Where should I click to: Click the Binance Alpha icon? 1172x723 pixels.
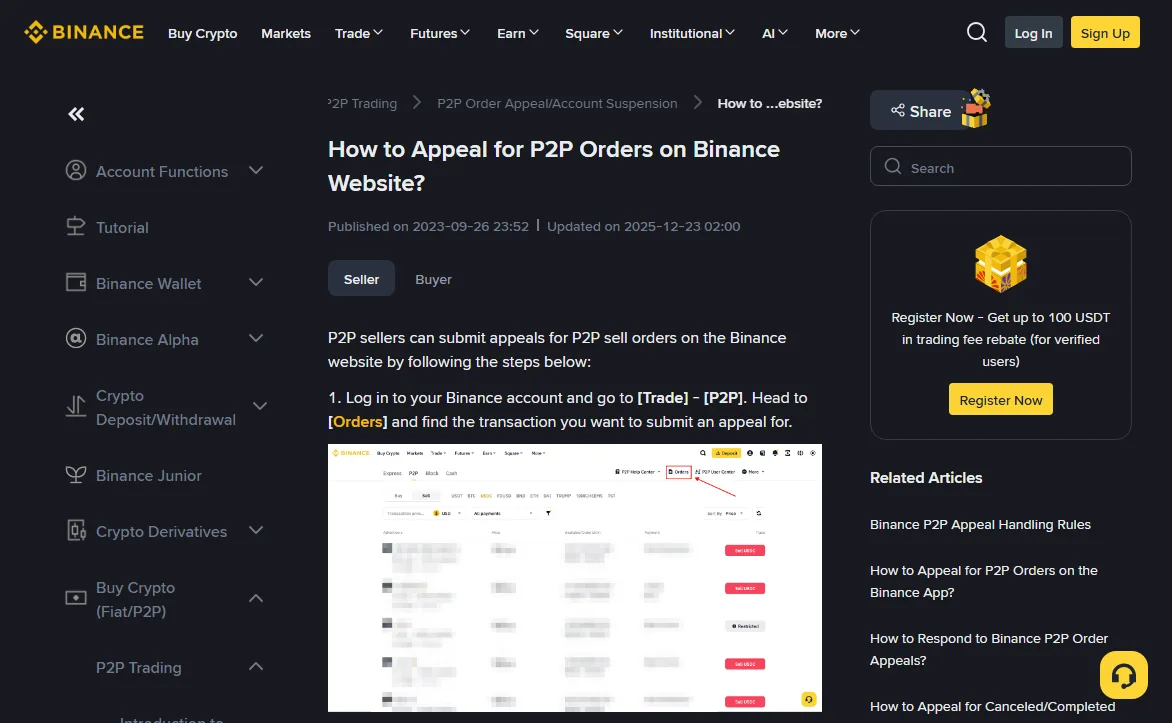[75, 338]
